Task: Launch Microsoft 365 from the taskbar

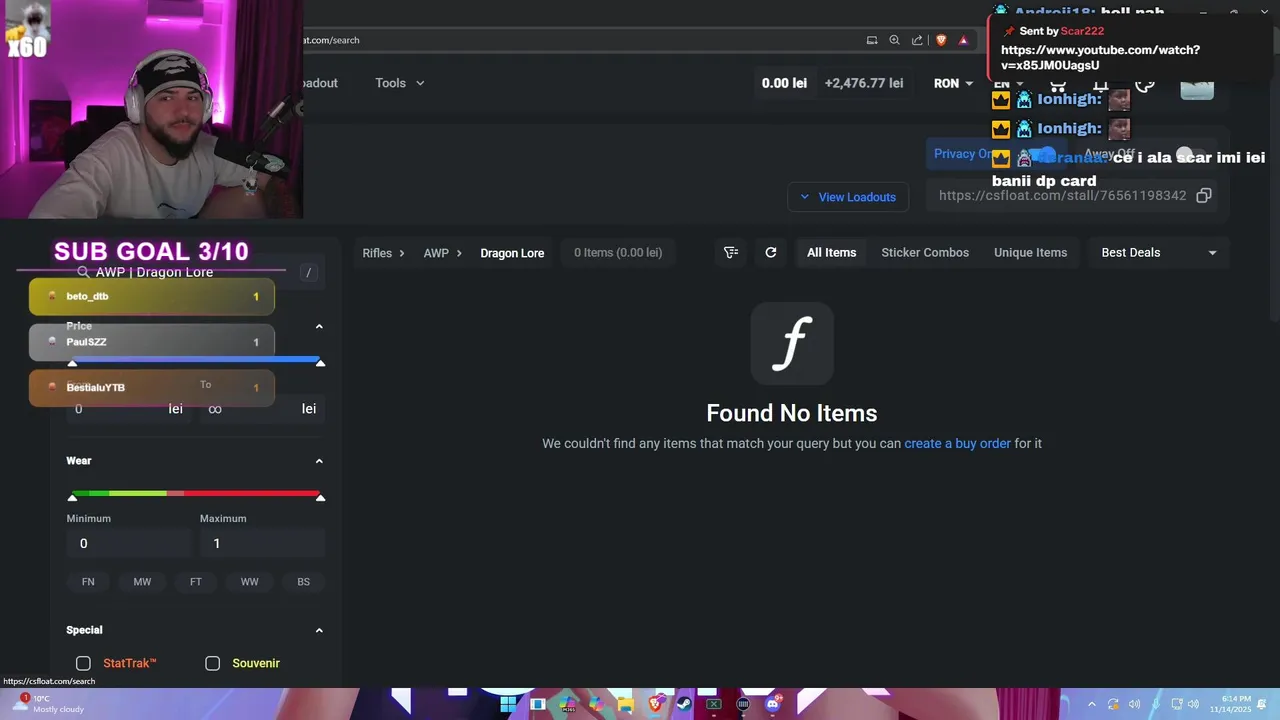Action: tap(568, 704)
